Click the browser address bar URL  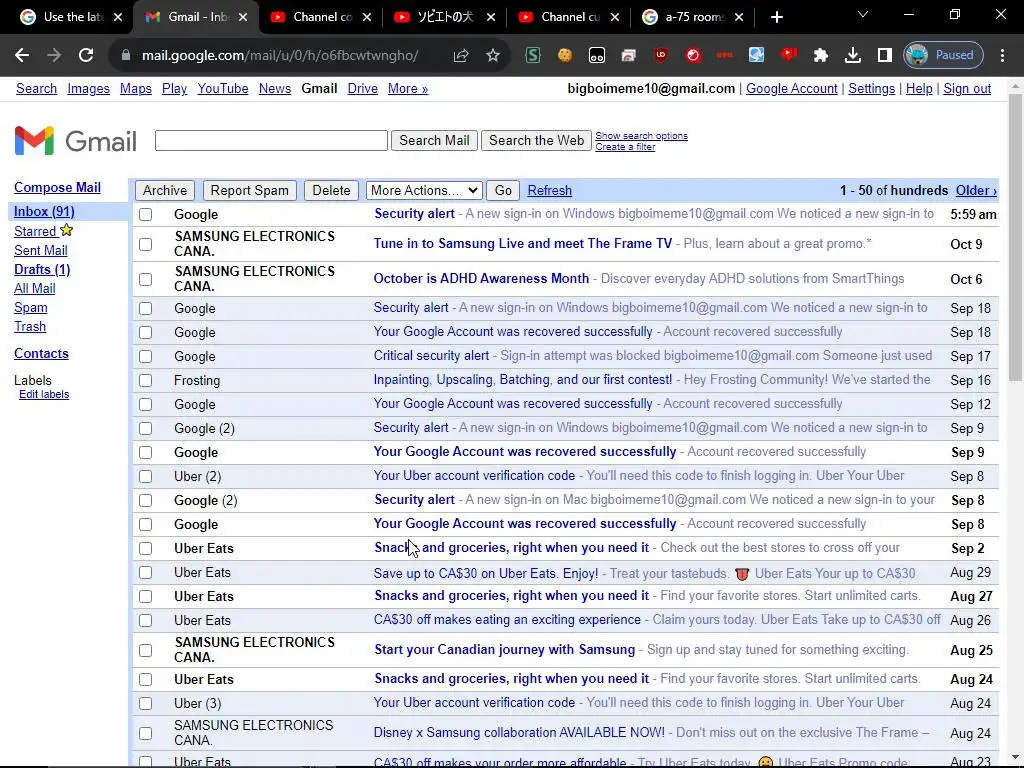pos(280,56)
